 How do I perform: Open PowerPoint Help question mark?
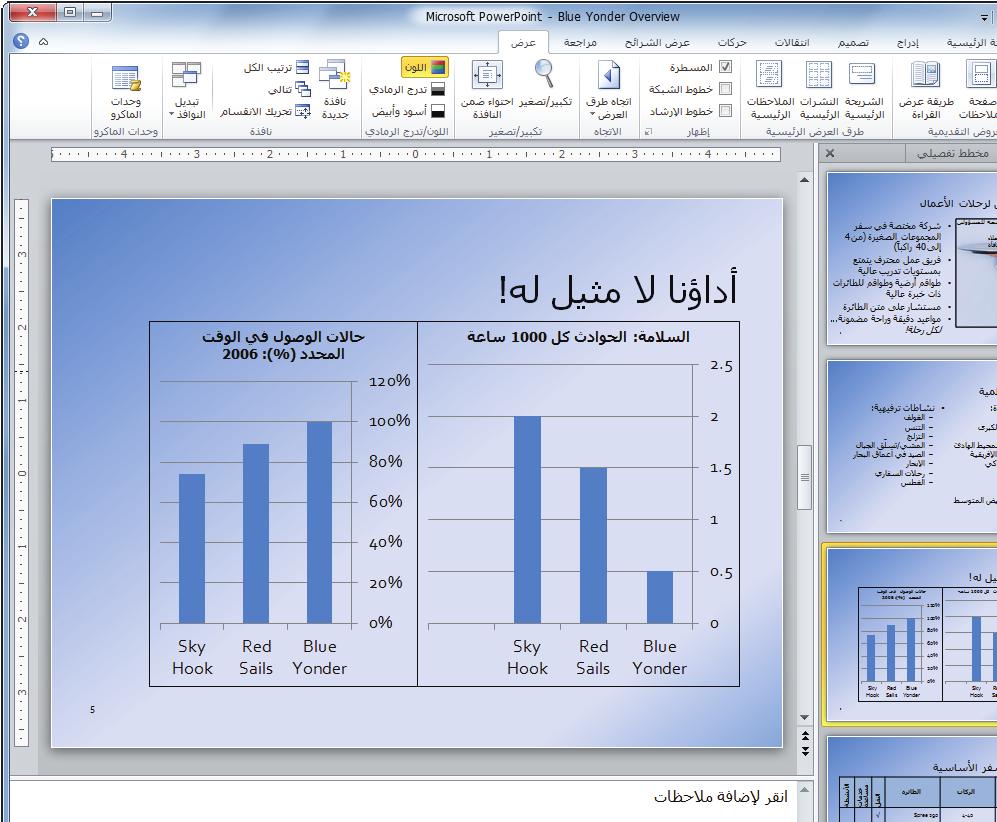pos(21,41)
